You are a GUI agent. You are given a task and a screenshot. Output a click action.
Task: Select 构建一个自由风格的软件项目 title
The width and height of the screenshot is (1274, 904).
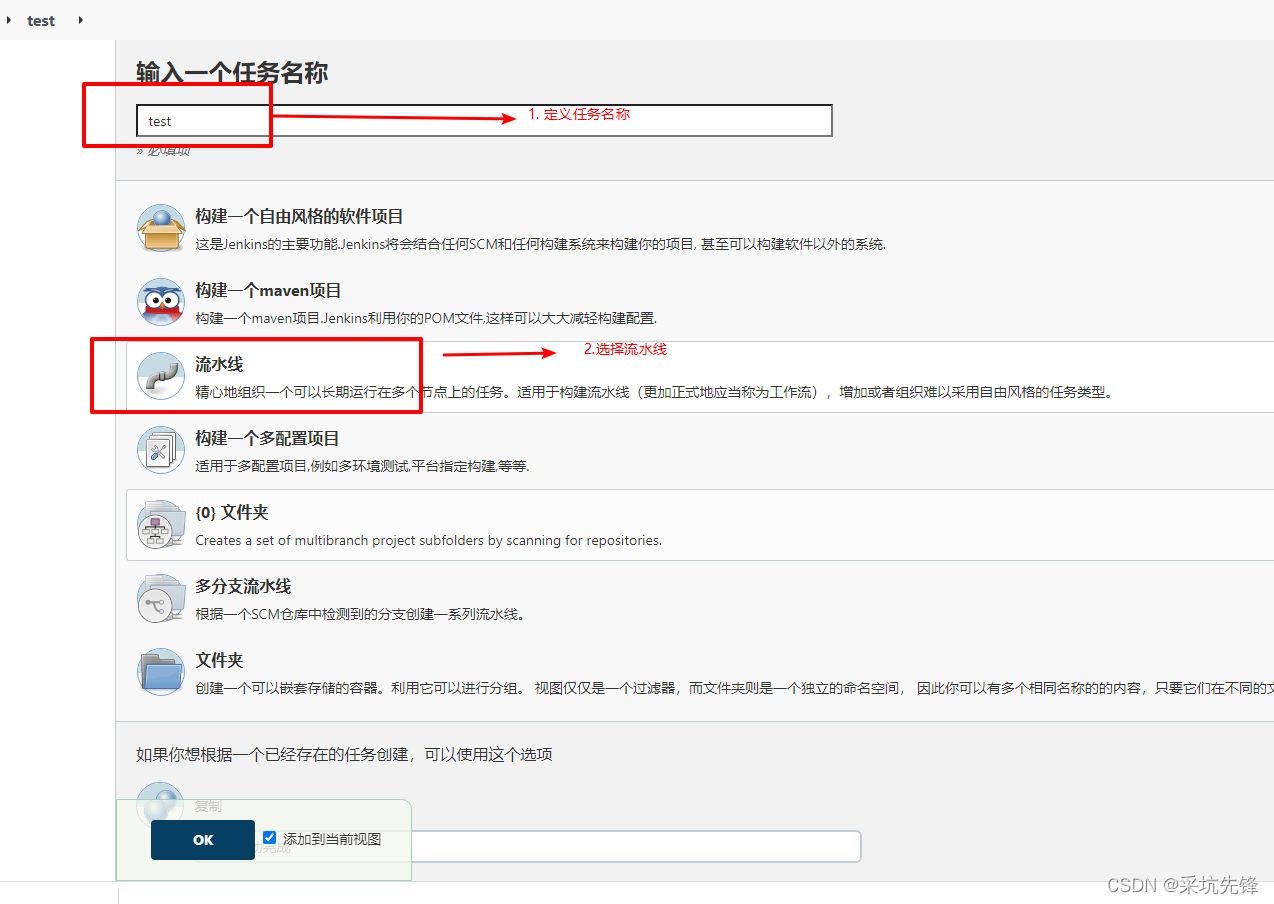(x=299, y=216)
